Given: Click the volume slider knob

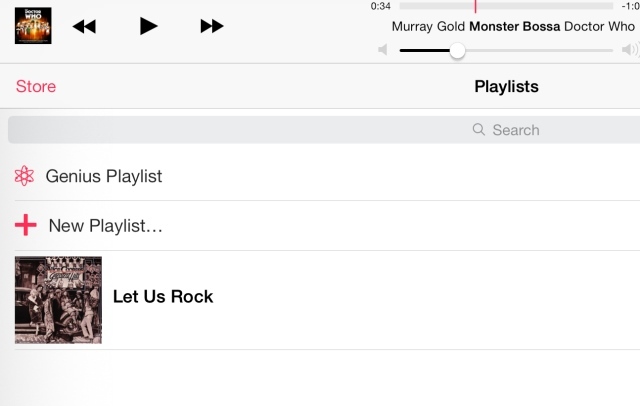Looking at the screenshot, I should (457, 51).
